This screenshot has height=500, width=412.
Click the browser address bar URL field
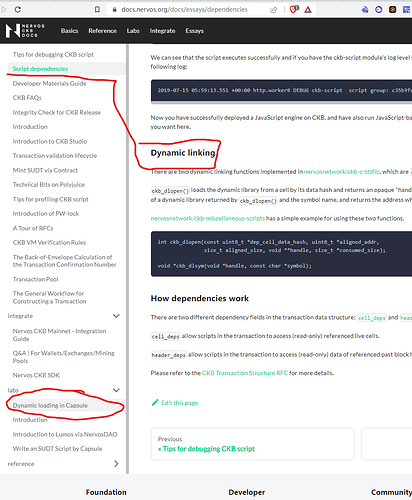point(184,9)
